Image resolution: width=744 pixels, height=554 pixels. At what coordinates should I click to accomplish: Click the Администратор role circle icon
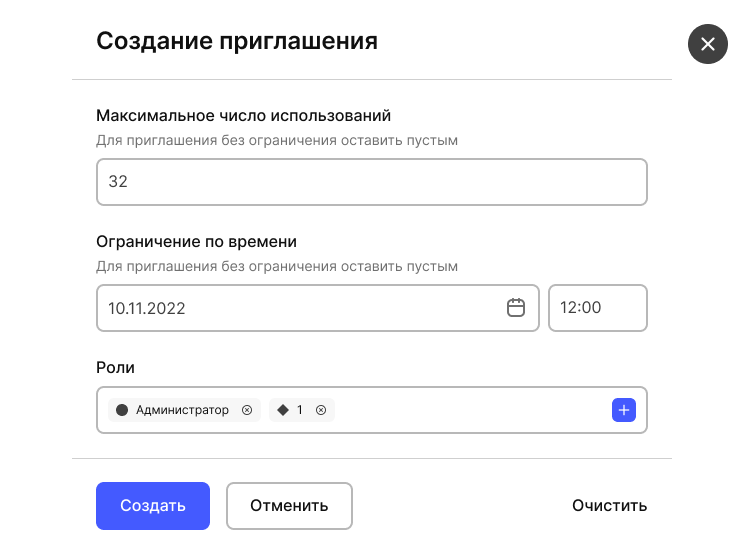point(122,410)
